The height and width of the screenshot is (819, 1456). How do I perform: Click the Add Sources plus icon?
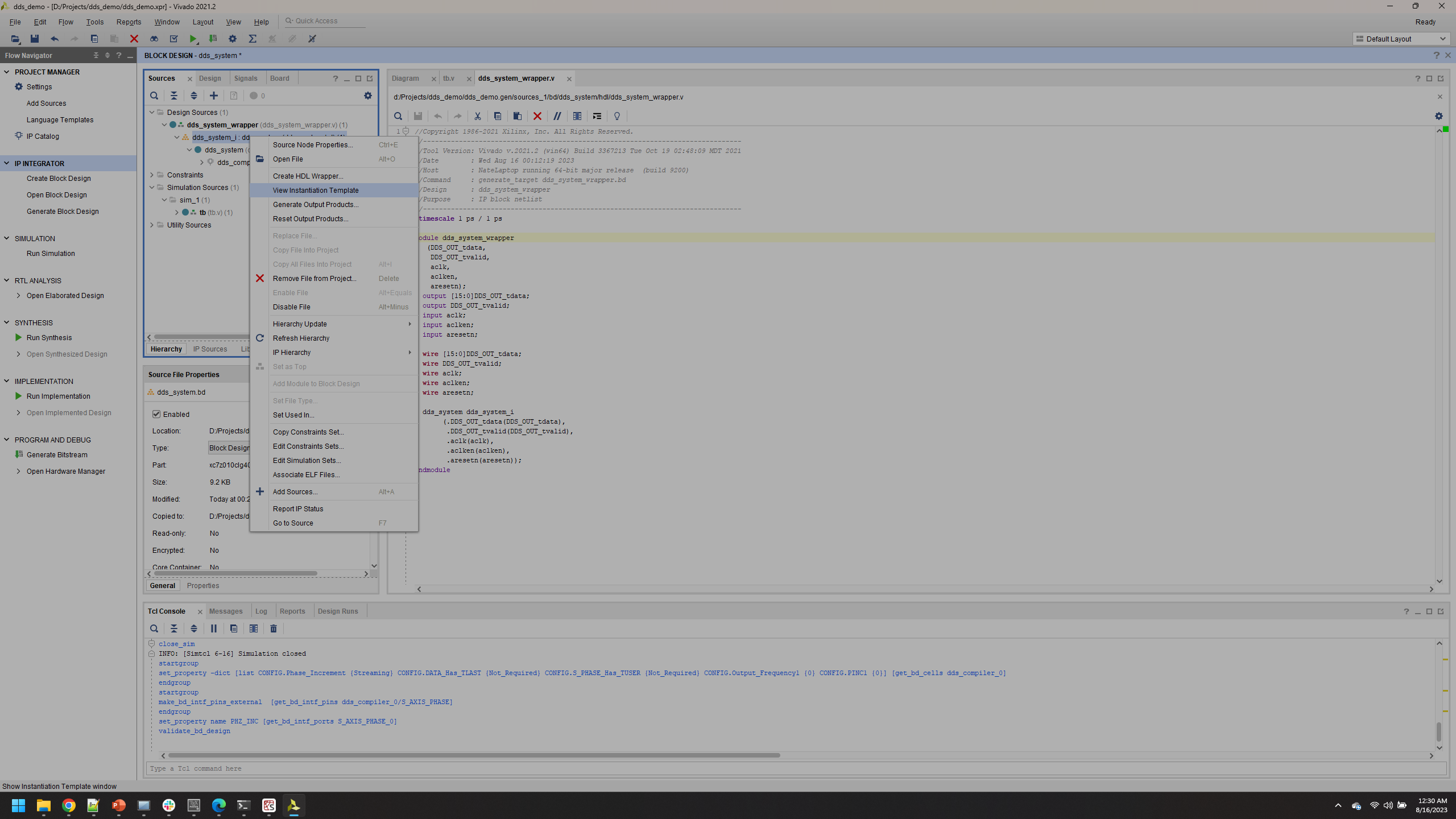pos(214,96)
